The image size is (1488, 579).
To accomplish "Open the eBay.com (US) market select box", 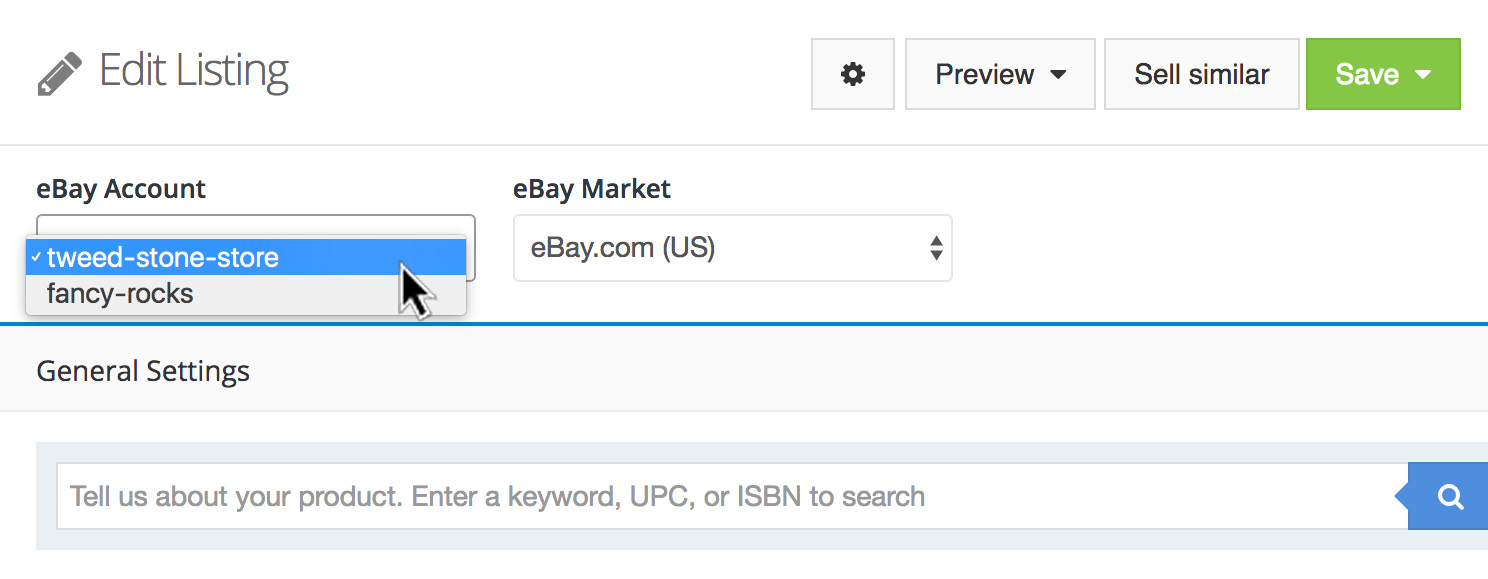I will tap(720, 248).
